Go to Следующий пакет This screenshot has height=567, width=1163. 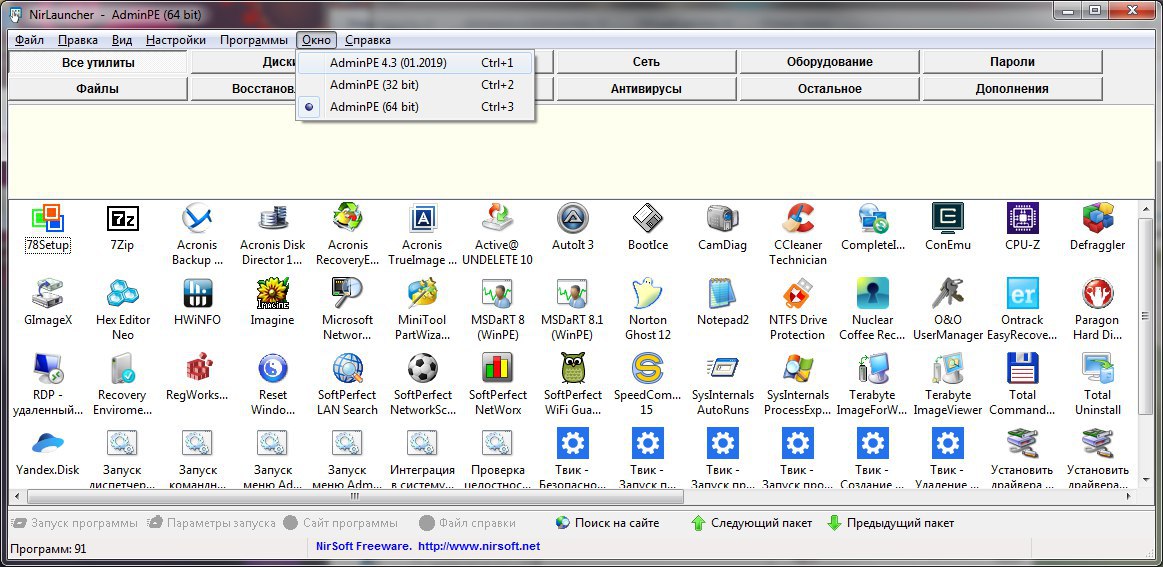(751, 523)
